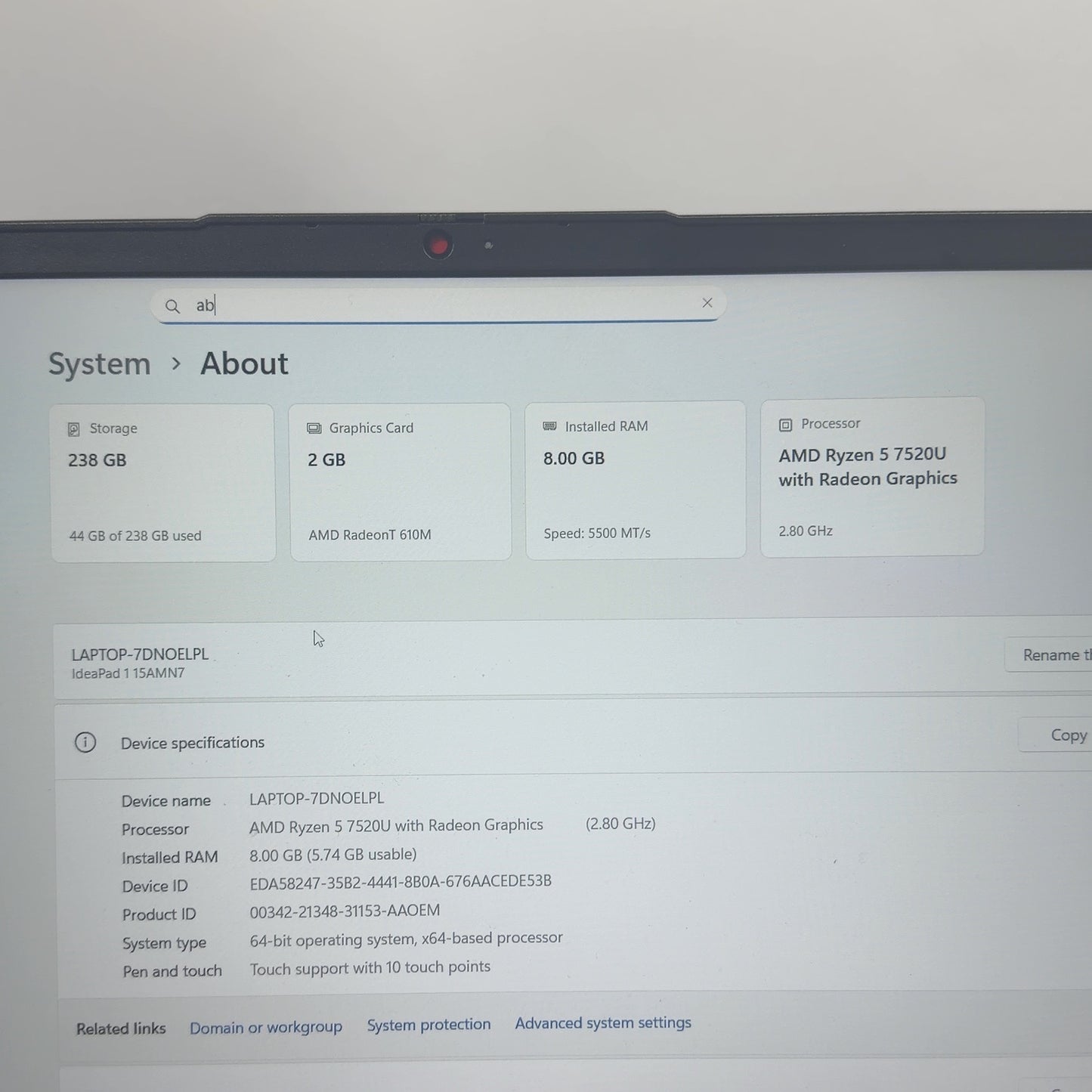The image size is (1092, 1092).
Task: Click Rename this PC button
Action: [x=1049, y=654]
